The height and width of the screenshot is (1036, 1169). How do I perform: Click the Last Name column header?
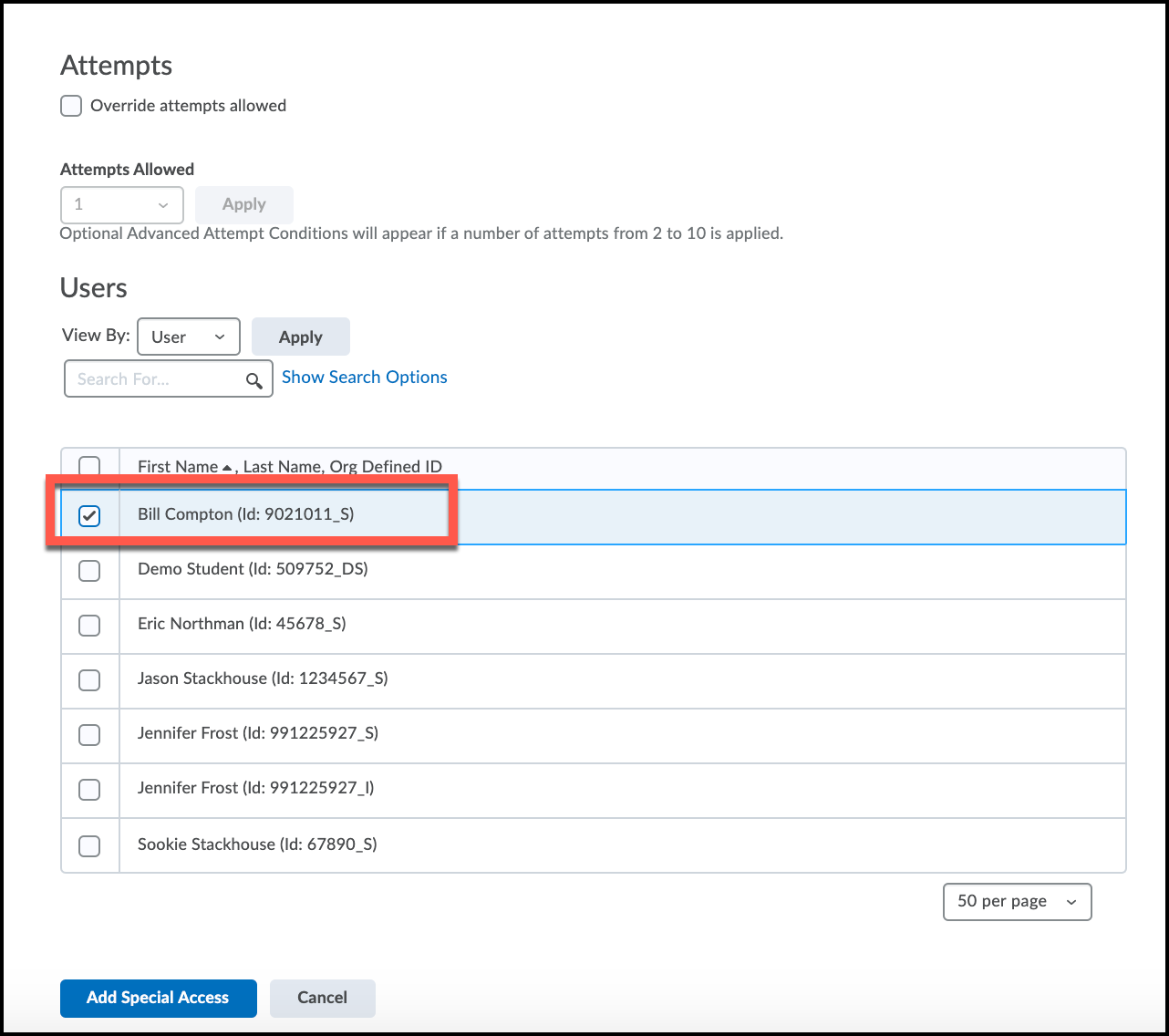click(x=282, y=467)
